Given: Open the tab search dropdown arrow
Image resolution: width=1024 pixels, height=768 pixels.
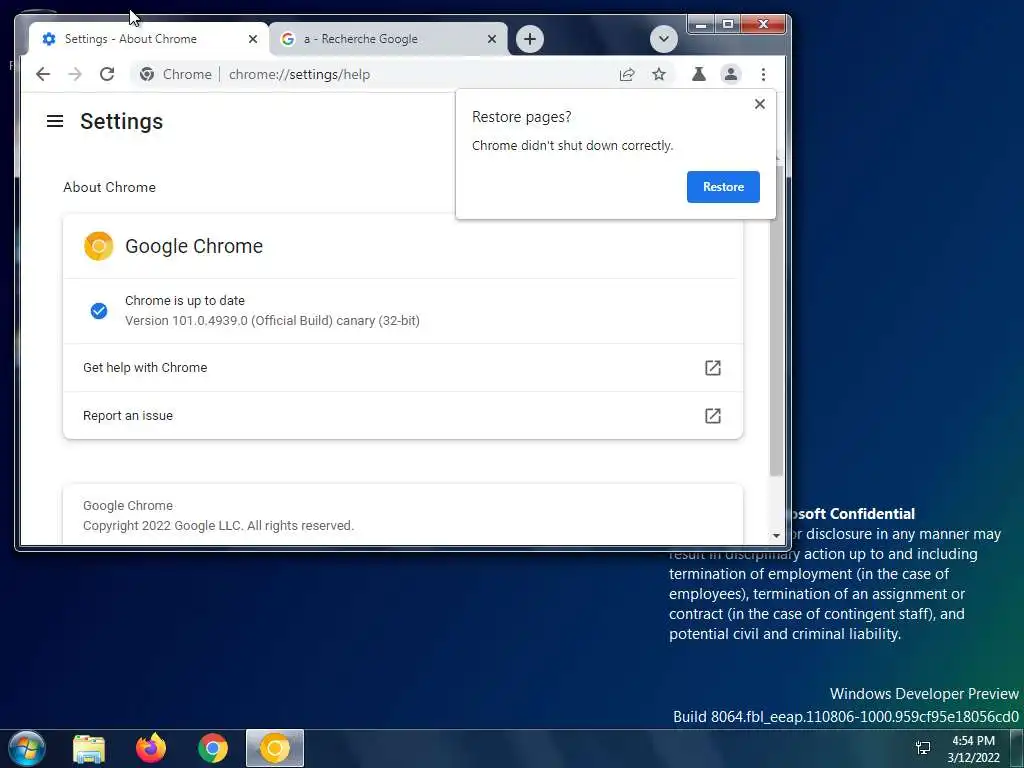Looking at the screenshot, I should pos(664,39).
